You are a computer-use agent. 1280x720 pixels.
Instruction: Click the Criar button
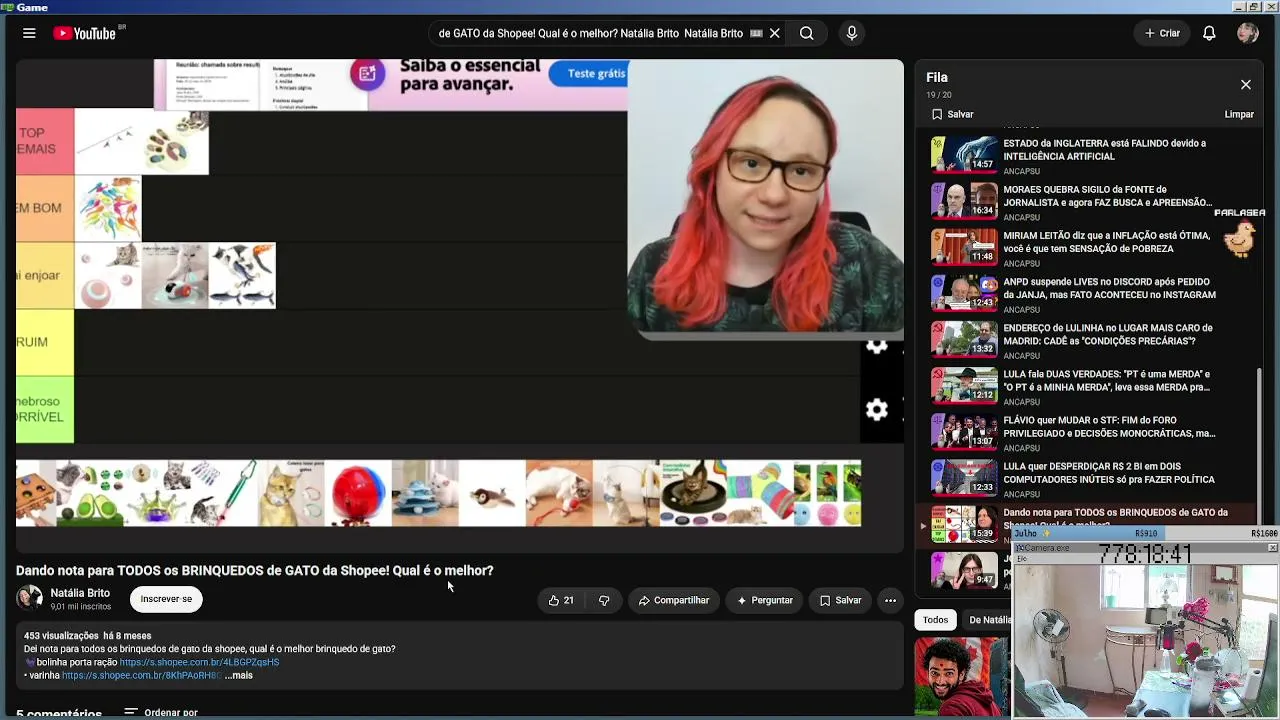pyautogui.click(x=1163, y=33)
